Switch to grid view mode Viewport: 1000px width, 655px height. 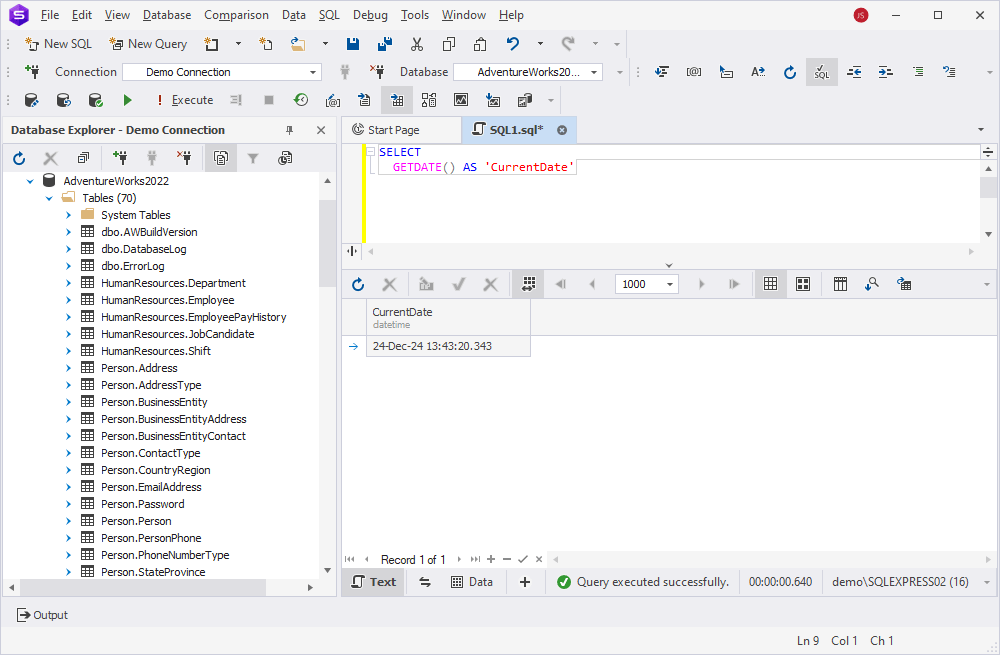(x=770, y=284)
